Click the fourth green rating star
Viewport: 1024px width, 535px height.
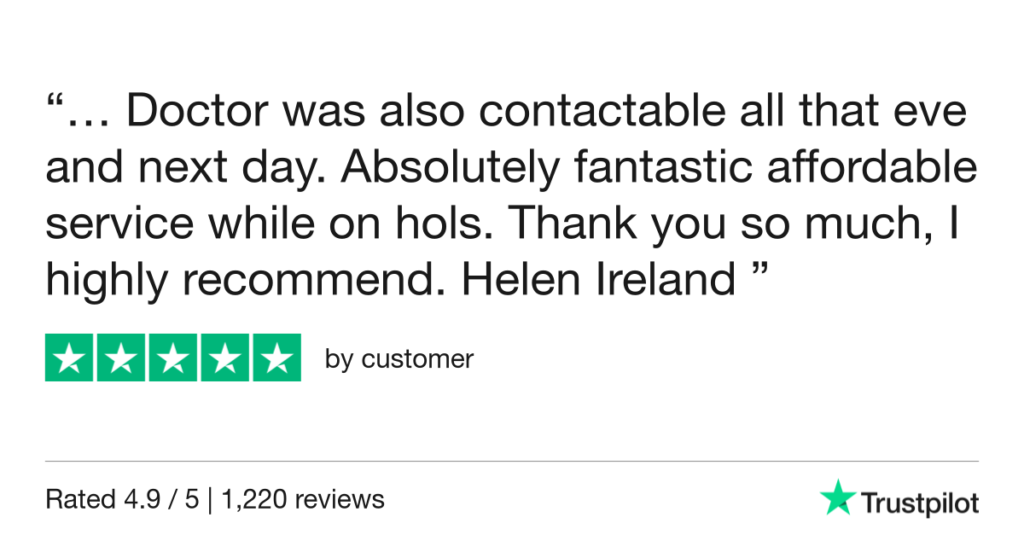[x=224, y=358]
